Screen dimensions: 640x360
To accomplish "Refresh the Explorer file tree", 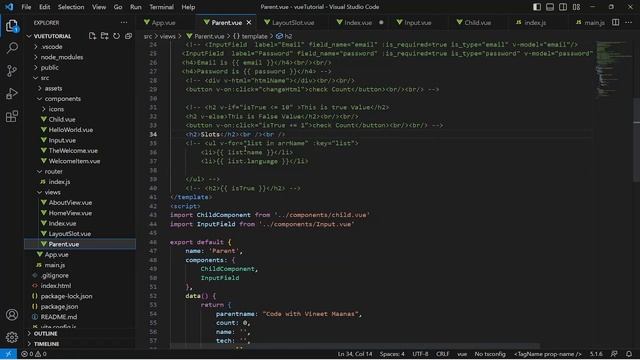I will [x=116, y=36].
